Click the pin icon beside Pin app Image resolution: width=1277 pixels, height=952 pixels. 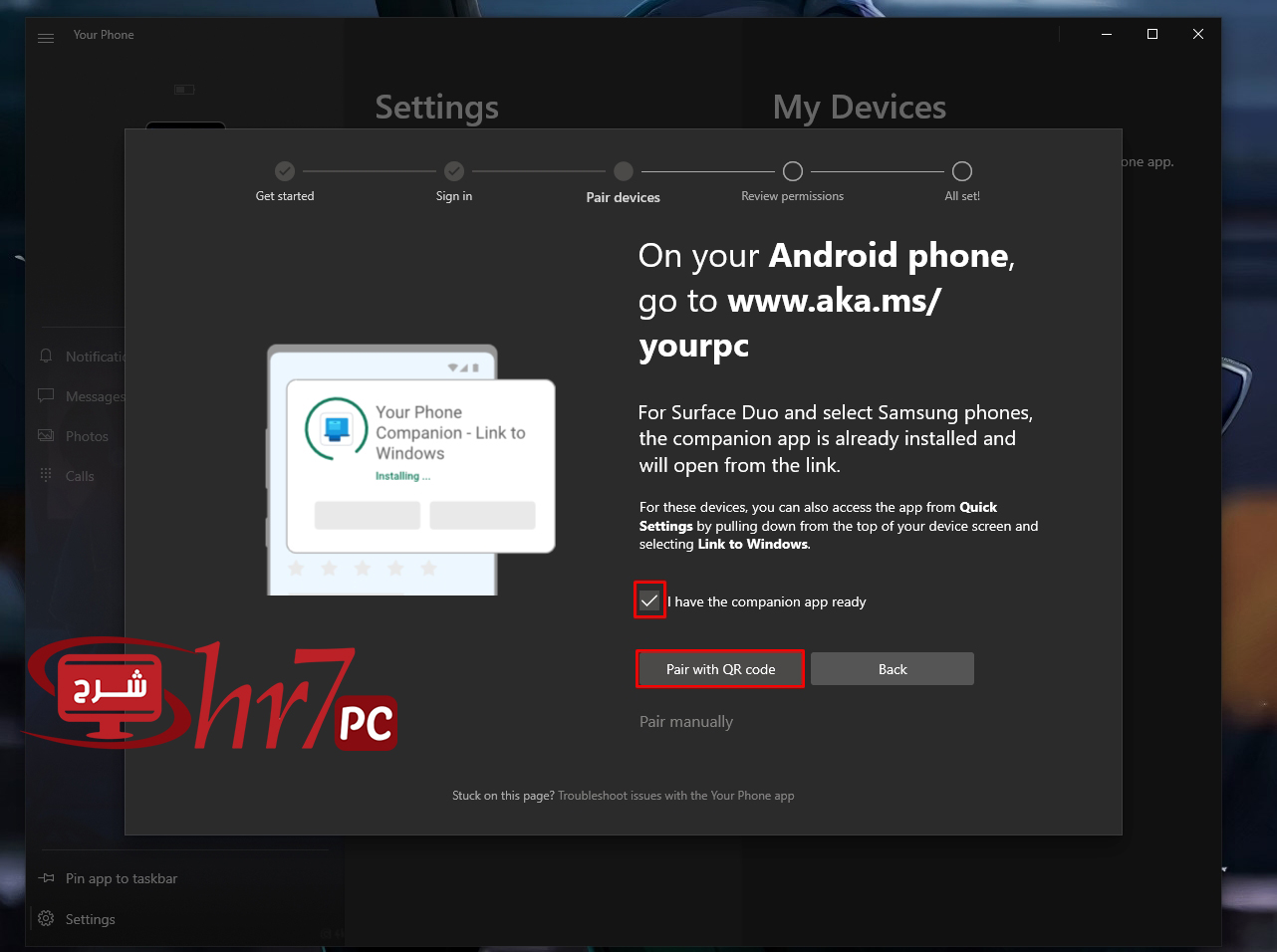46,878
